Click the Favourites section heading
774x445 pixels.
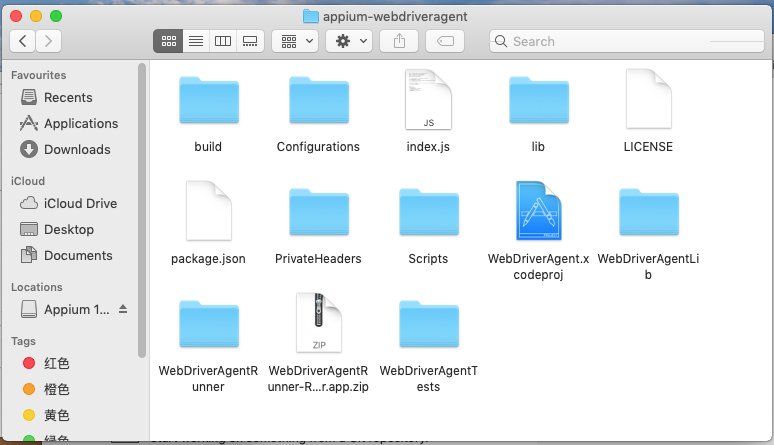click(39, 75)
